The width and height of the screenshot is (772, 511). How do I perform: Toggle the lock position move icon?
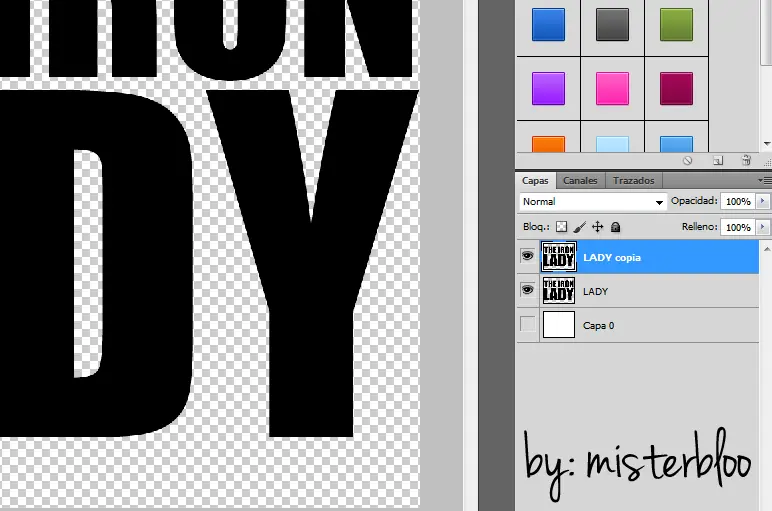click(597, 227)
